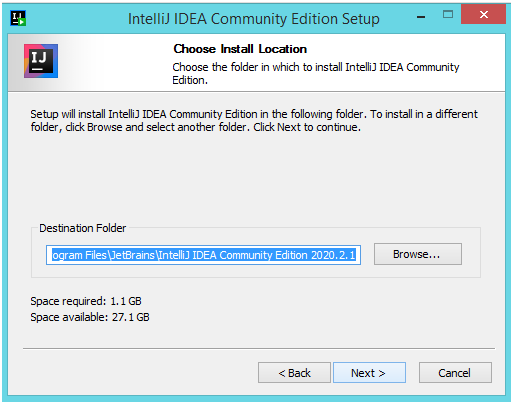Image resolution: width=513 pixels, height=404 pixels.
Task: Click Browse... to pick another install folder
Action: click(x=418, y=254)
